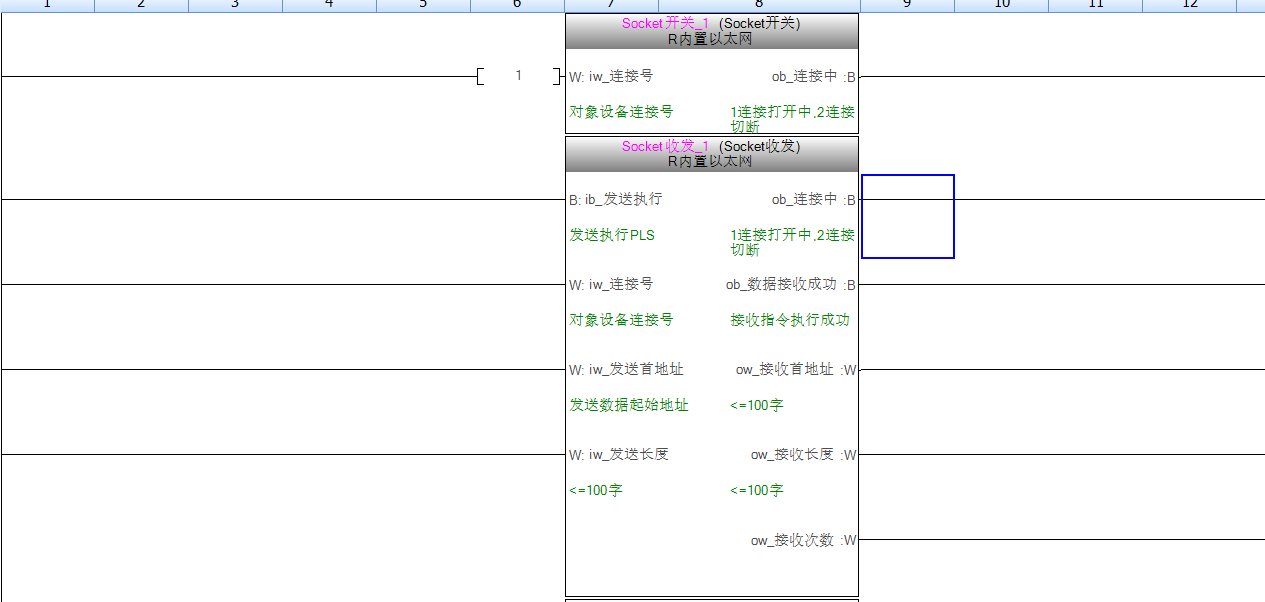The image size is (1265, 602).
Task: Click the iw_连接号 pin on Socket收发 block
Action: (x=611, y=285)
